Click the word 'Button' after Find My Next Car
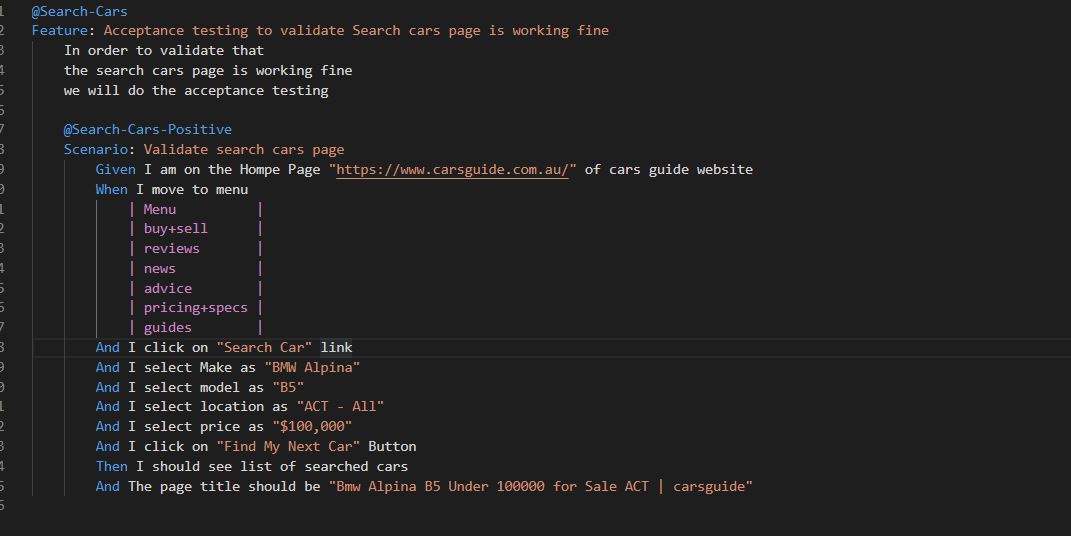Viewport: 1071px width, 536px height. click(x=392, y=447)
